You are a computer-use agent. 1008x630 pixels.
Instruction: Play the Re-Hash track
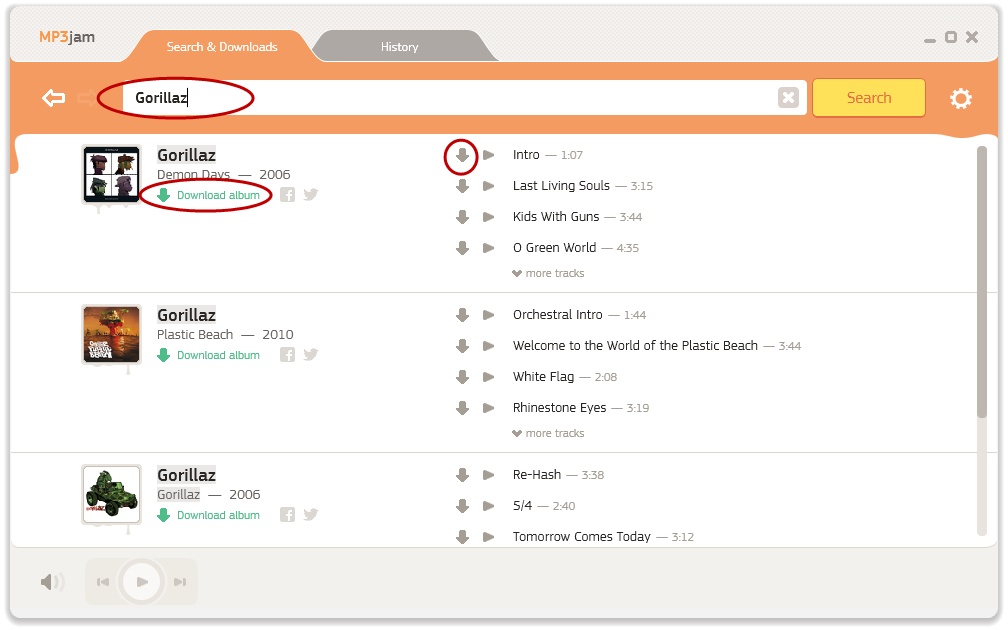click(489, 475)
